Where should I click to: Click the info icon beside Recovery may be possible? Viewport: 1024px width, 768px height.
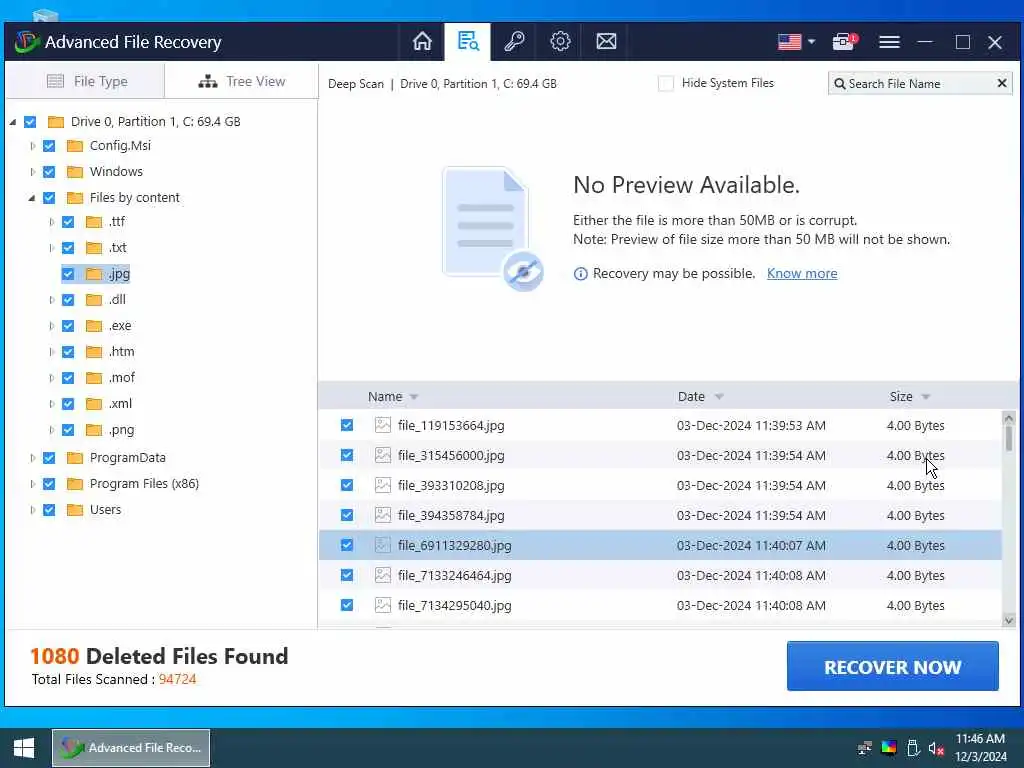pos(580,274)
